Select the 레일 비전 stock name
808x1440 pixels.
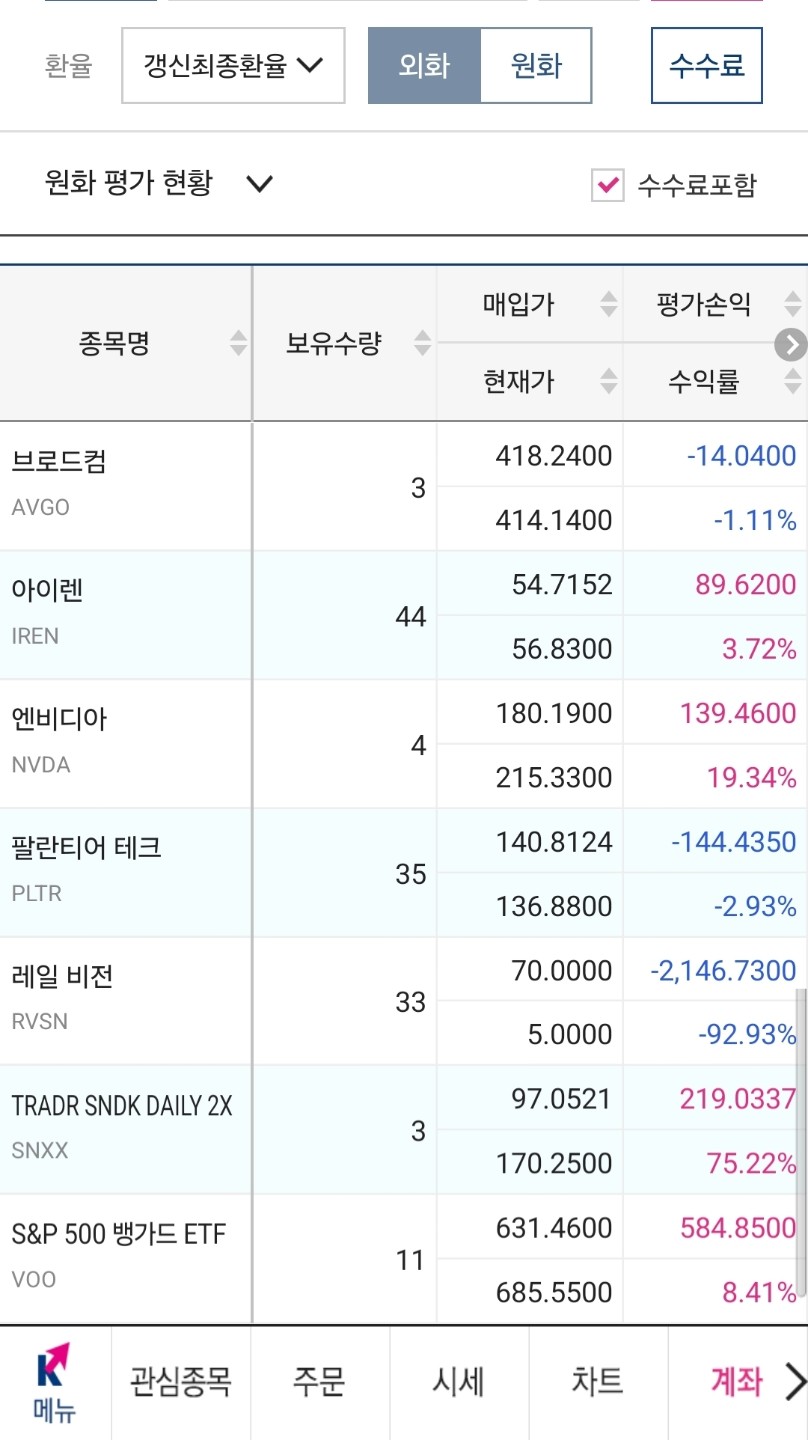pyautogui.click(x=62, y=977)
